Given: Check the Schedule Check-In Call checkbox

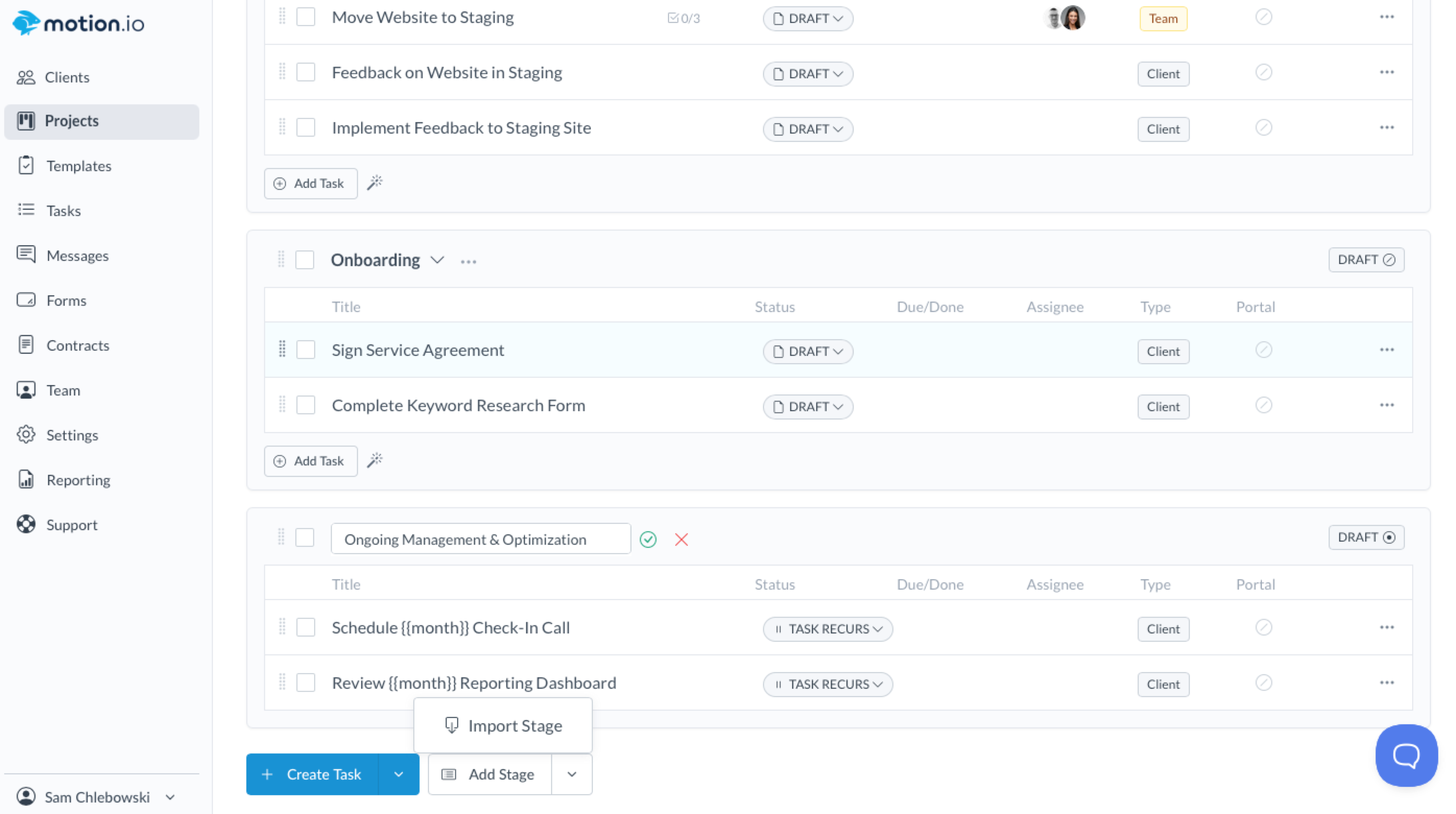Looking at the screenshot, I should (306, 627).
